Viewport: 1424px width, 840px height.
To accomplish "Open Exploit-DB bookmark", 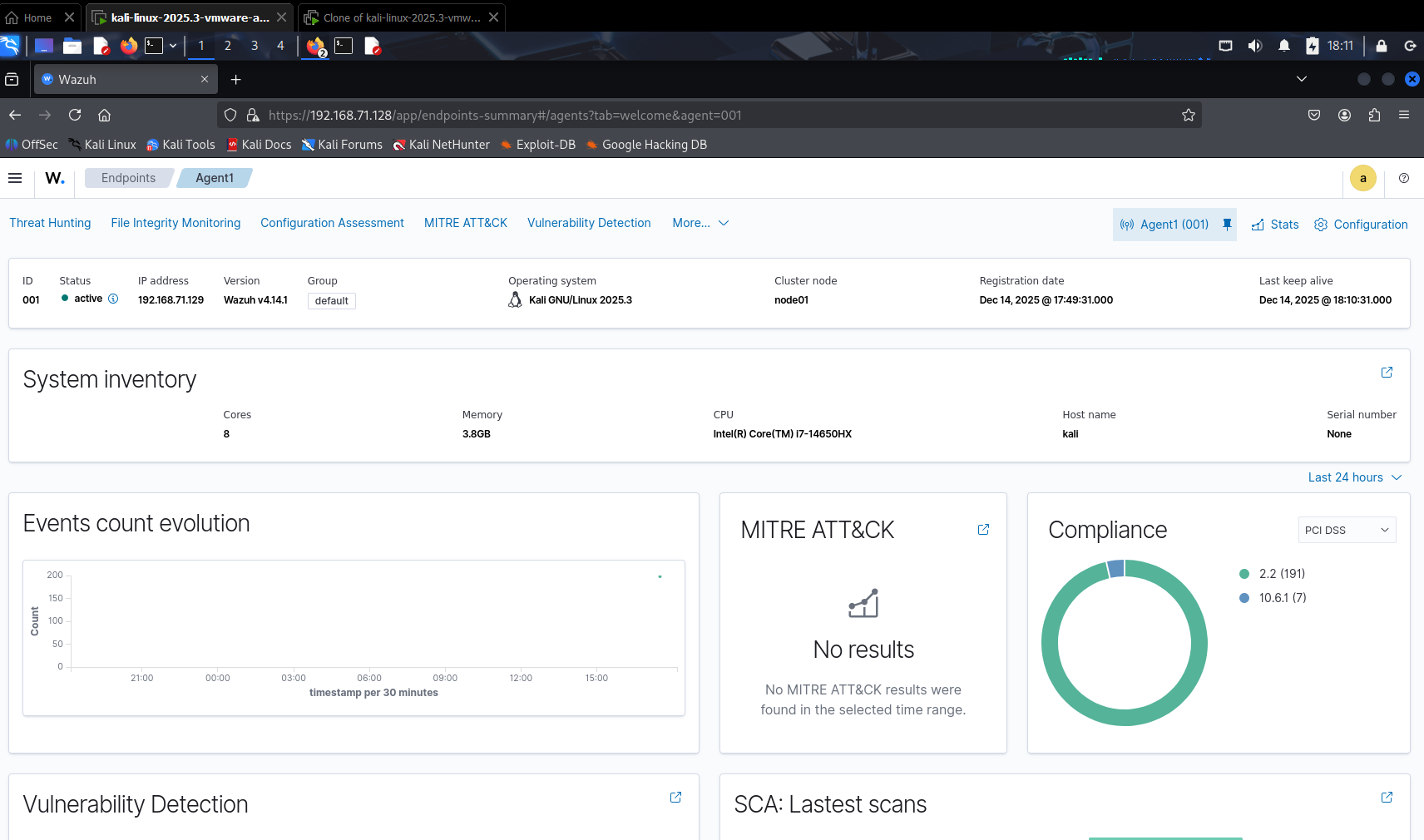I will pyautogui.click(x=537, y=145).
